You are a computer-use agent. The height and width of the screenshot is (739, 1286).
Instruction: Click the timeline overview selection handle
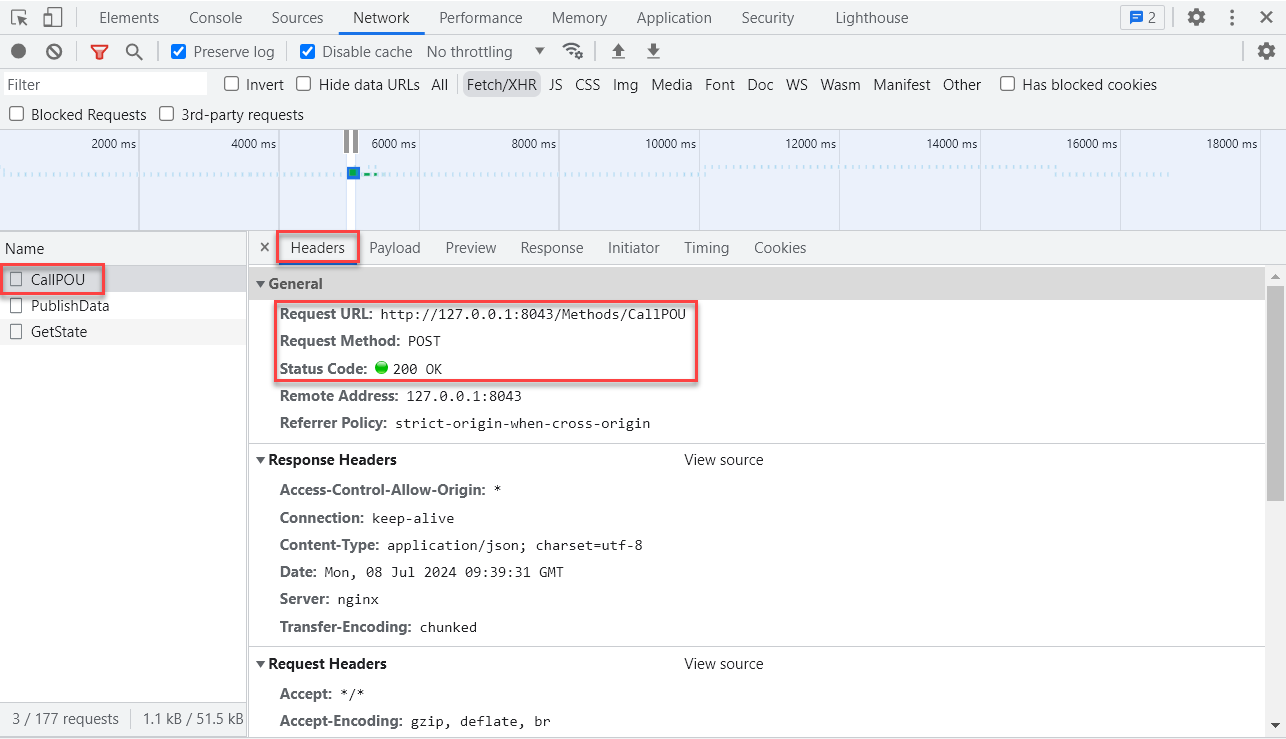(351, 142)
